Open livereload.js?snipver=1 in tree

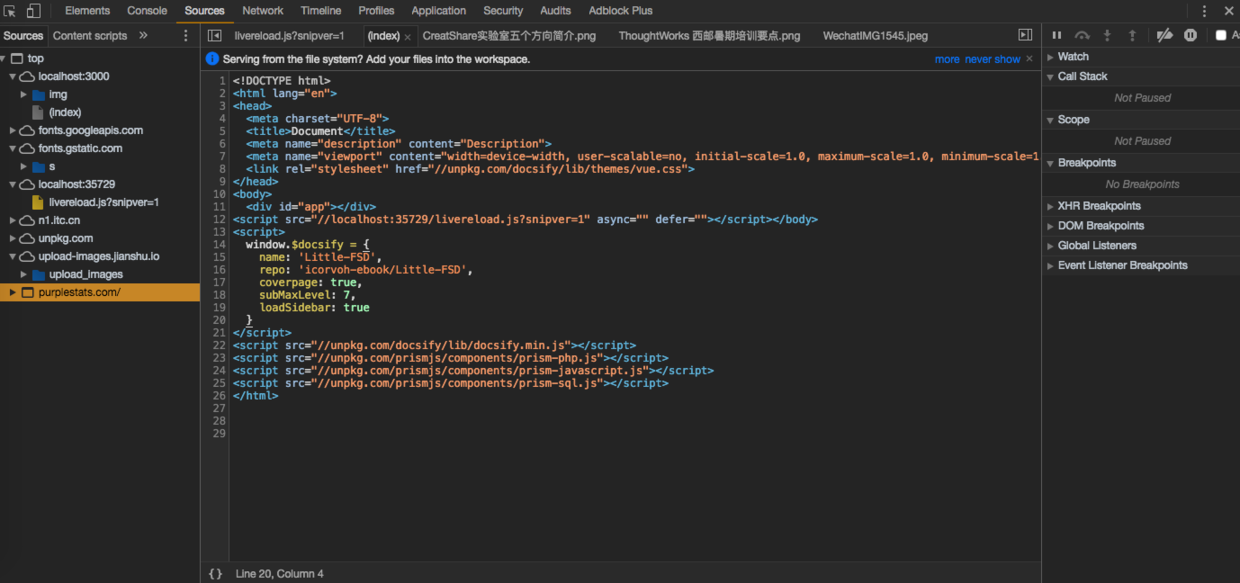tap(103, 202)
